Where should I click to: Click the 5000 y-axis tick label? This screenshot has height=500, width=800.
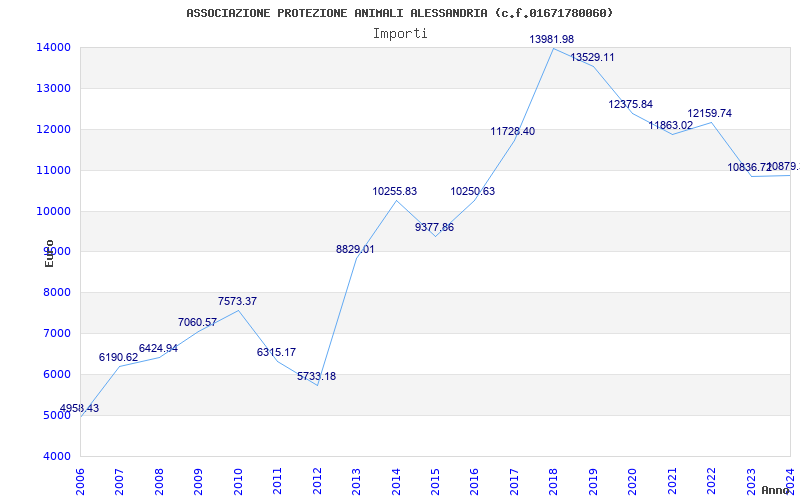coord(56,415)
